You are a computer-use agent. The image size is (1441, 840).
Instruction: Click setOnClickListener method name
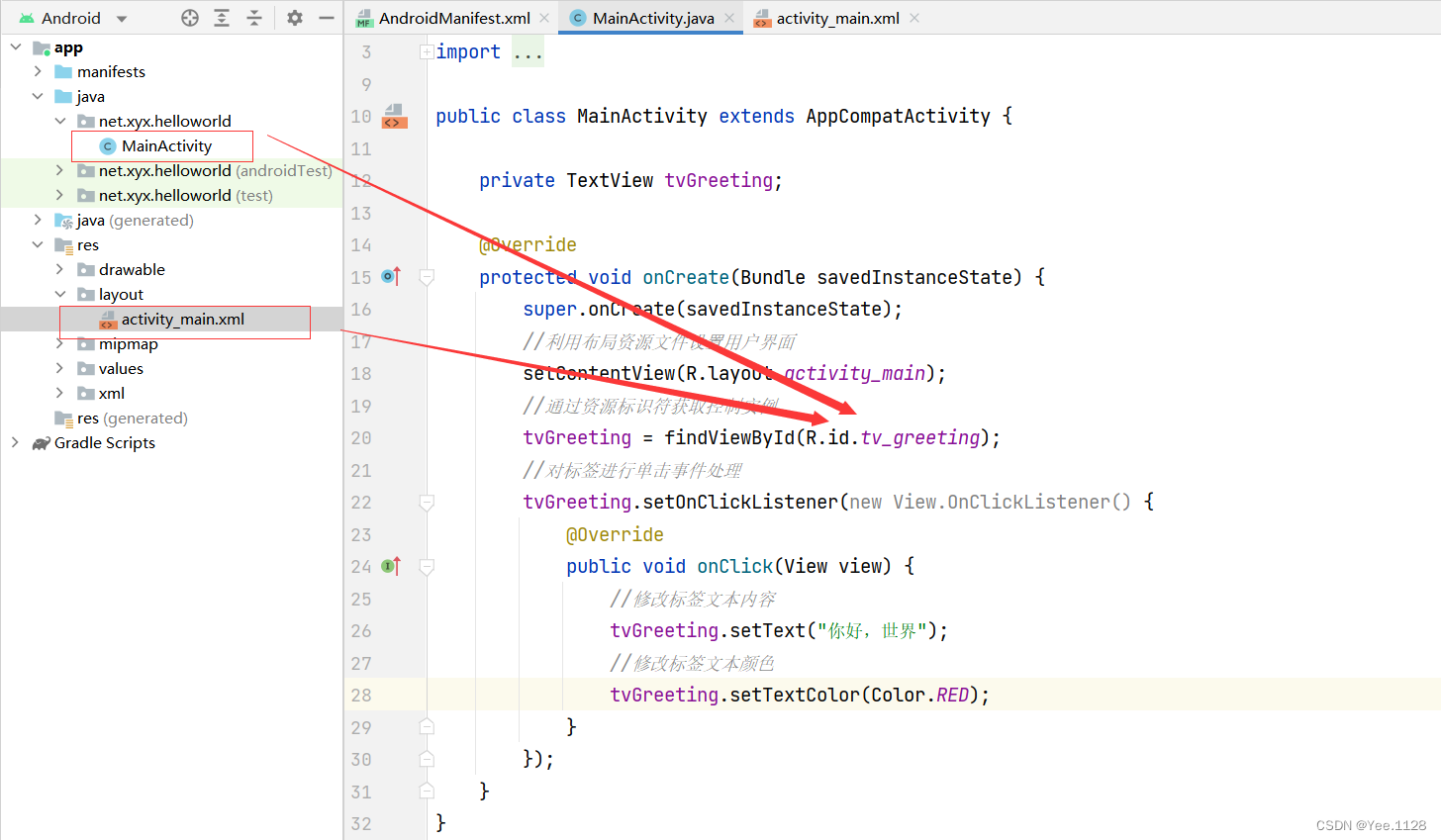point(739,502)
